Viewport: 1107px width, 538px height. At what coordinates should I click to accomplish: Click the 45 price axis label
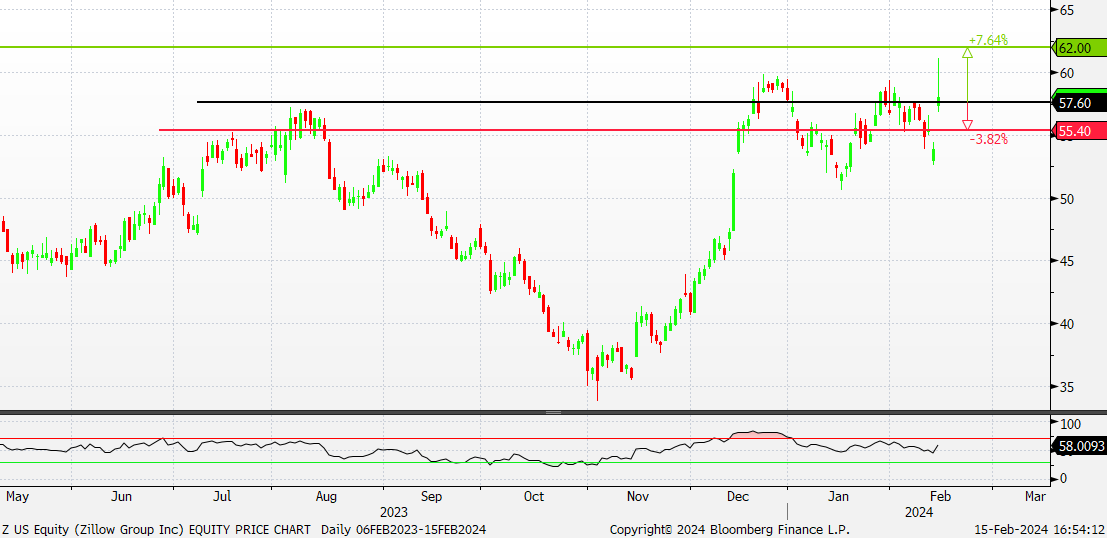click(1067, 261)
